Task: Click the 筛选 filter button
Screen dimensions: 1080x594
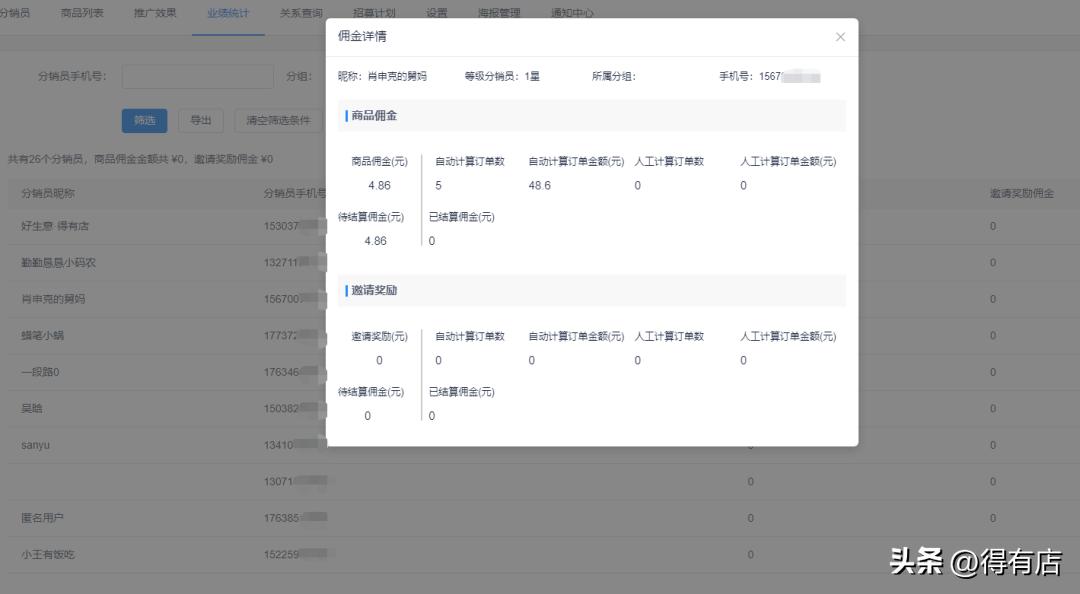Action: click(x=145, y=120)
